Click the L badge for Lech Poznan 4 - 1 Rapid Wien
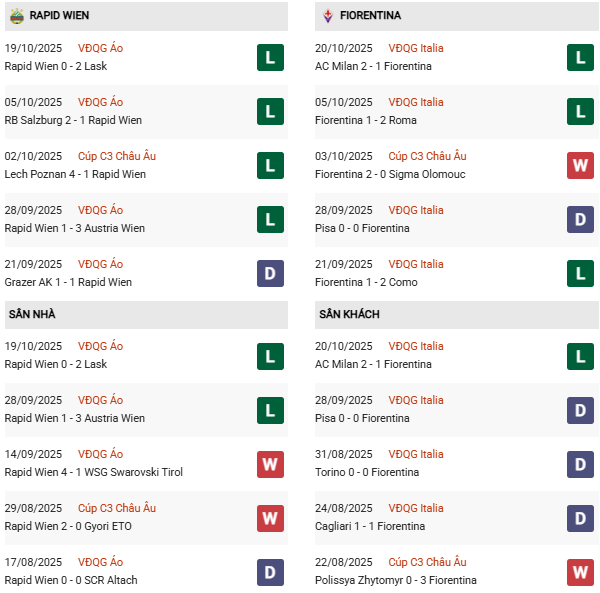Viewport: 600px width, 593px height. tap(270, 165)
